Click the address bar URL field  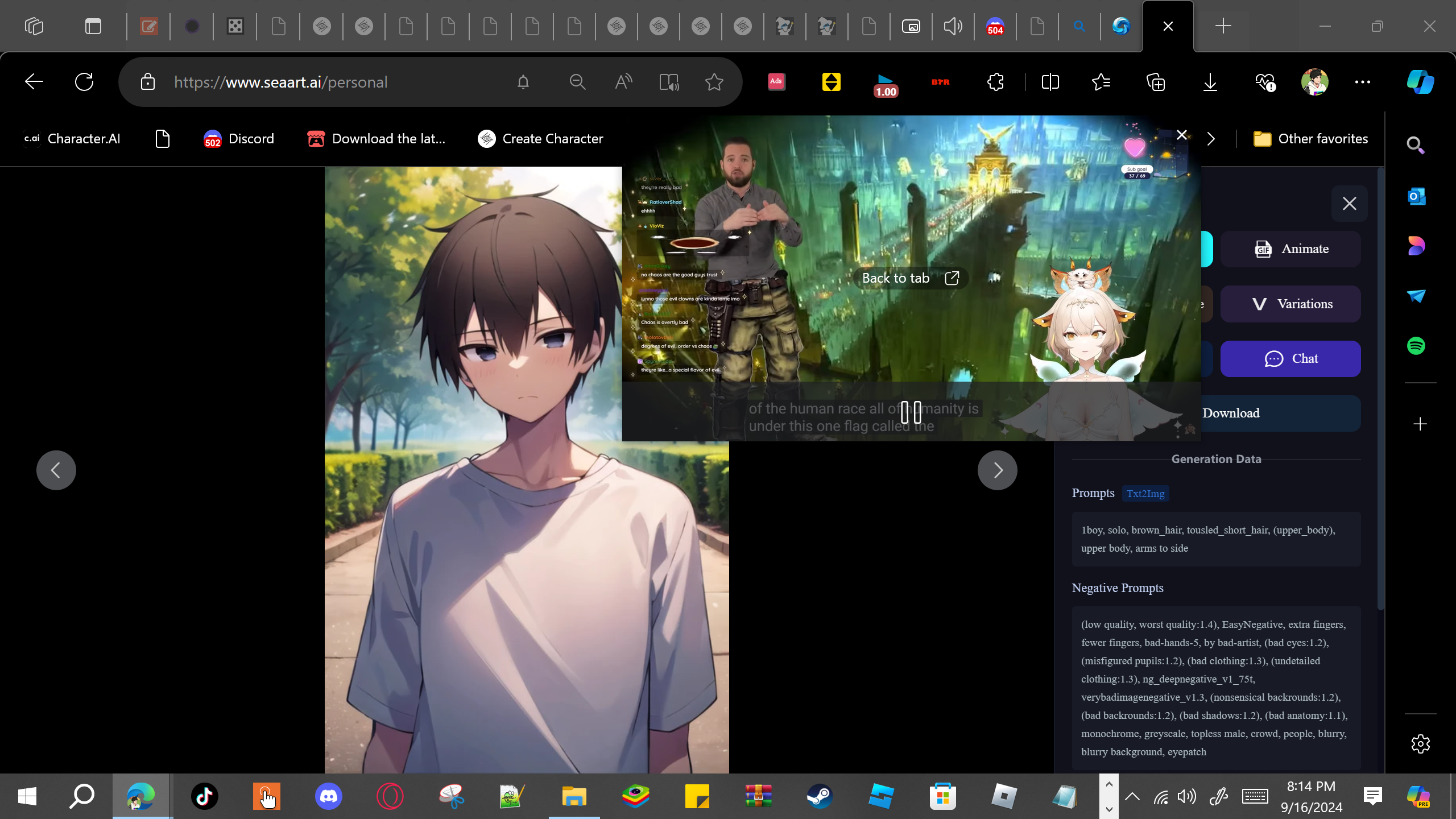pos(281,82)
